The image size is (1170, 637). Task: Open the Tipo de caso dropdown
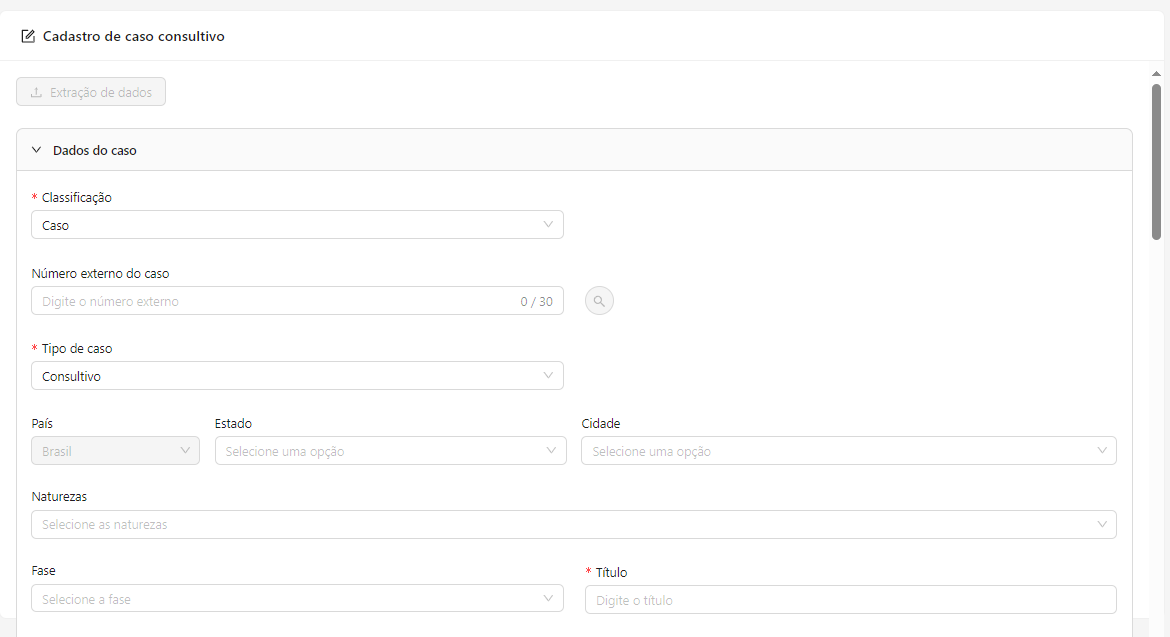[x=297, y=376]
